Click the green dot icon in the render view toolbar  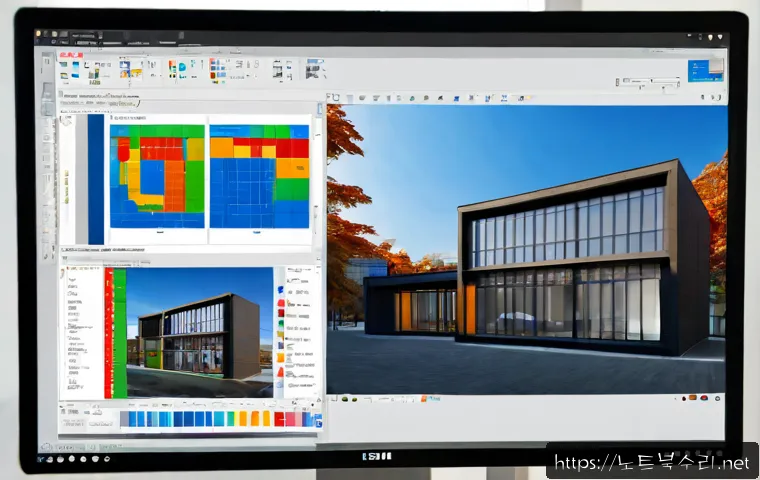(x=412, y=98)
